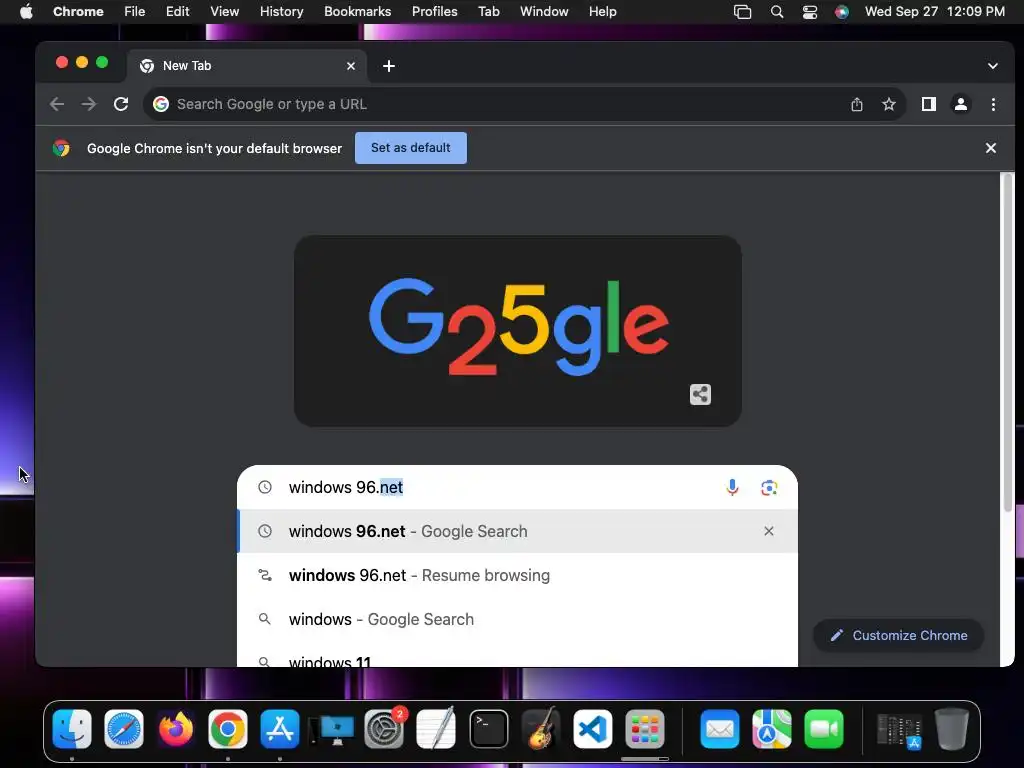
Task: Click the Share page icon in address bar
Action: coord(857,104)
